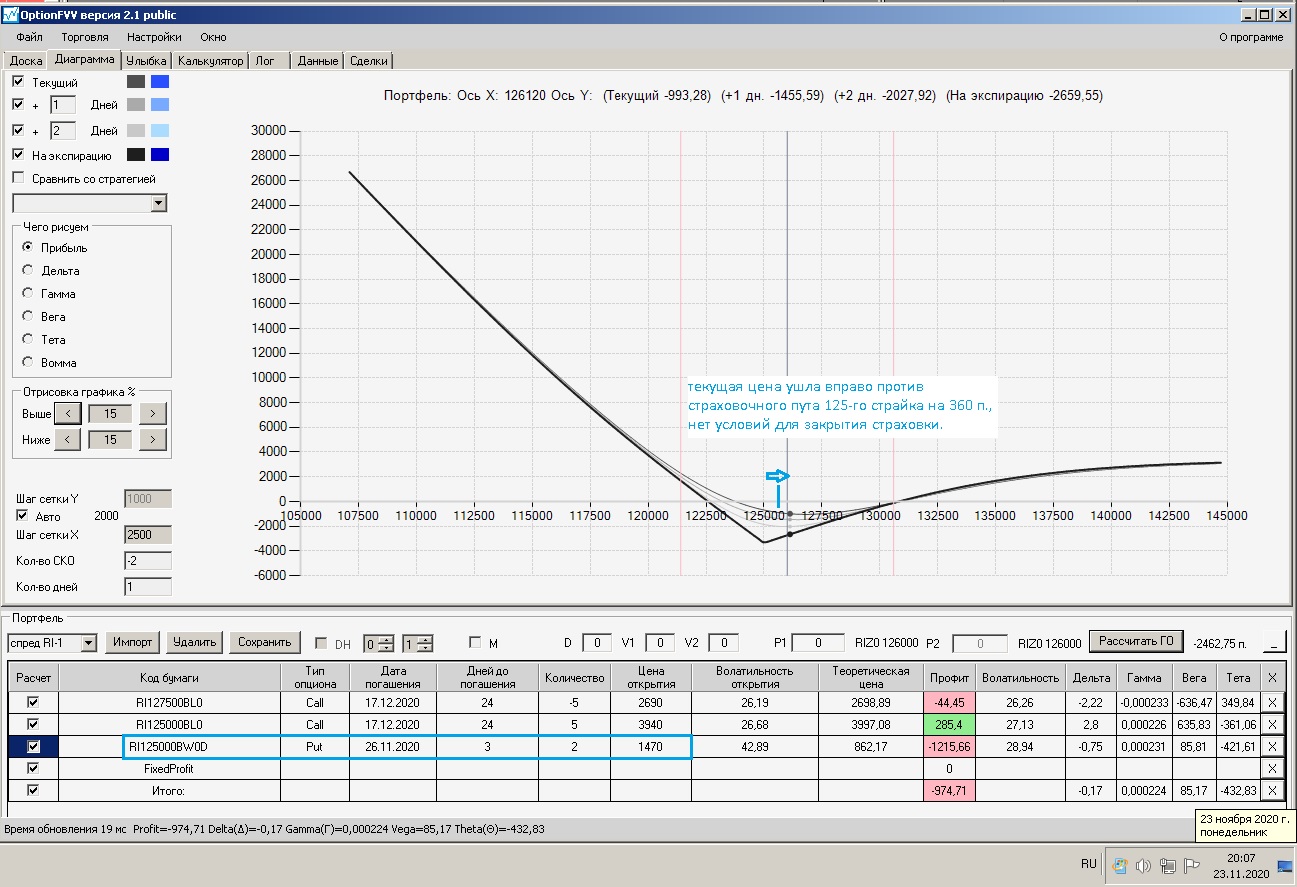Image resolution: width=1297 pixels, height=887 pixels.
Task: Click the Кол-во СКО input field
Action: pos(148,561)
